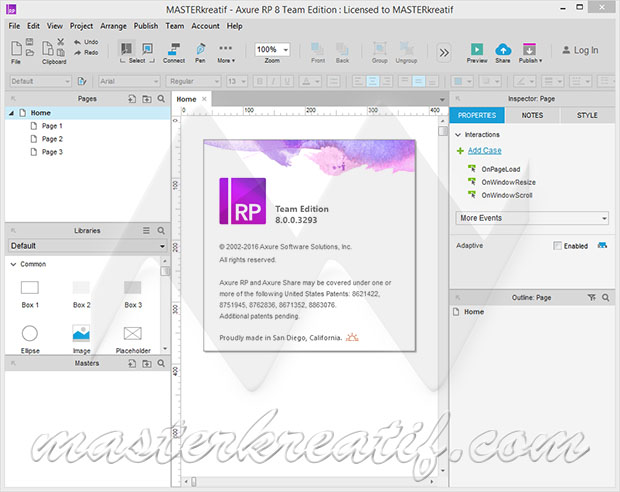Screen dimensions: 620x492
Task: Open the Arrange menu
Action: point(113,26)
